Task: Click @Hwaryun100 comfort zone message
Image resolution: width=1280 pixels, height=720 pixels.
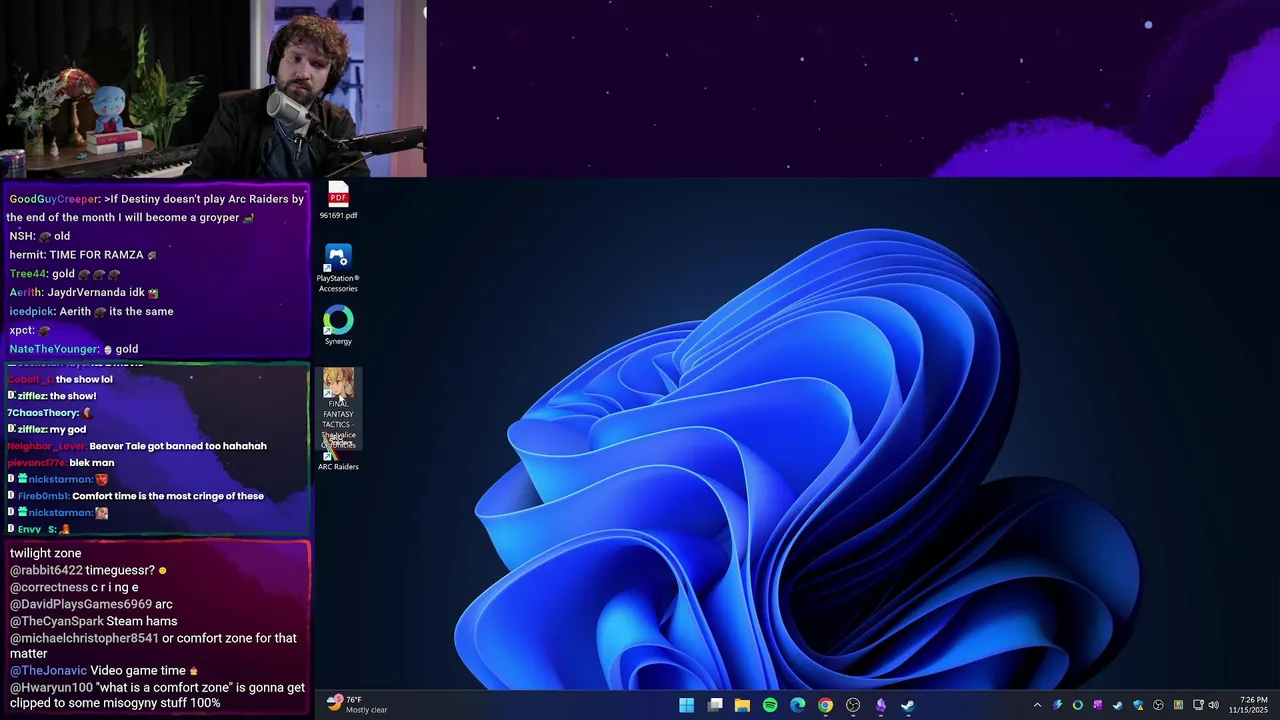Action: (x=157, y=695)
